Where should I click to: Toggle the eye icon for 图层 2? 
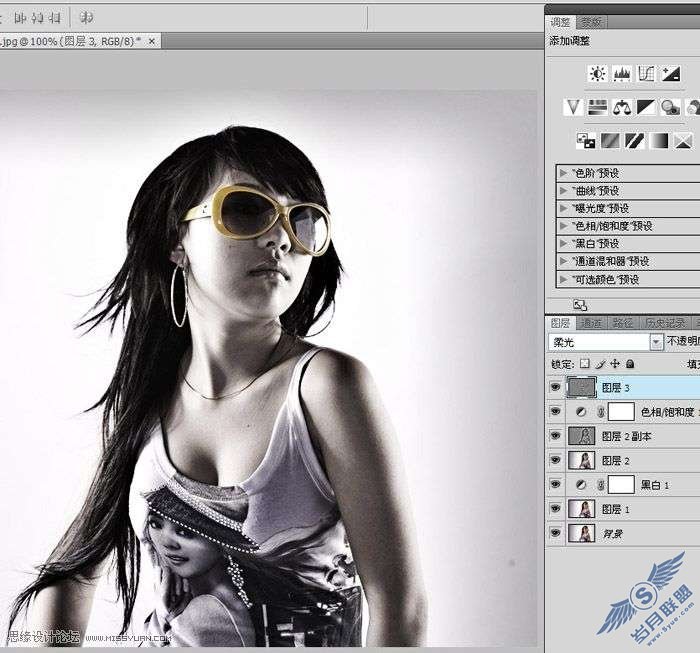click(x=555, y=460)
